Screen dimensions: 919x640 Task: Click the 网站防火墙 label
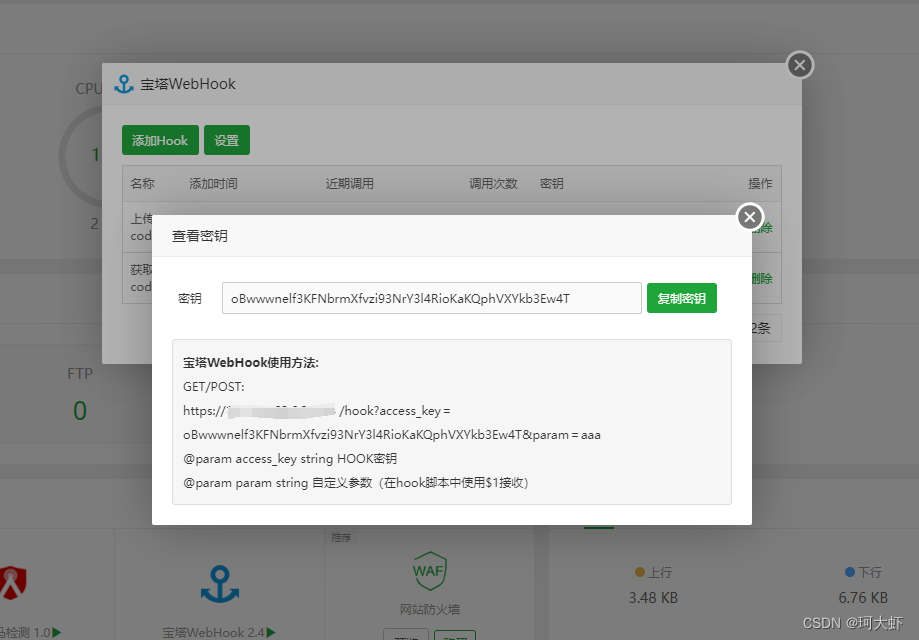430,610
